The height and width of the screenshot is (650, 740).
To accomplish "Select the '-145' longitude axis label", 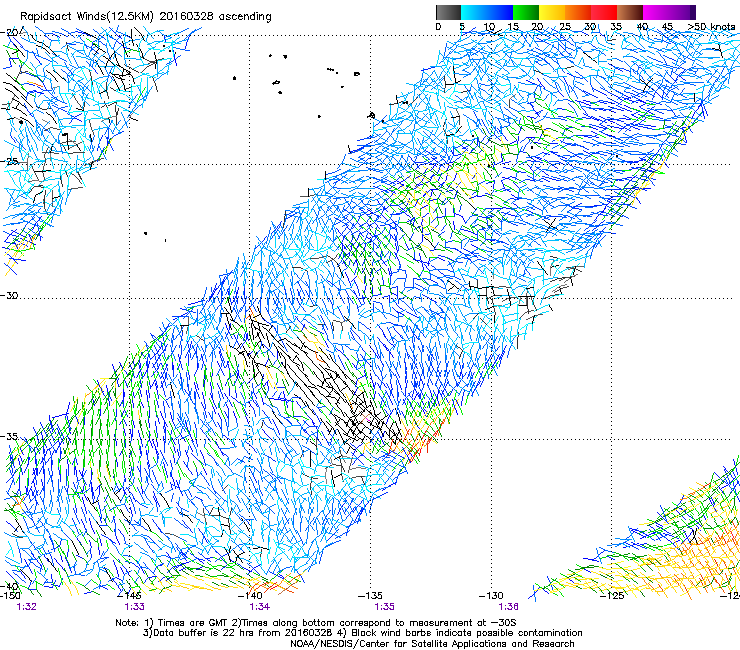I will click(x=129, y=596).
